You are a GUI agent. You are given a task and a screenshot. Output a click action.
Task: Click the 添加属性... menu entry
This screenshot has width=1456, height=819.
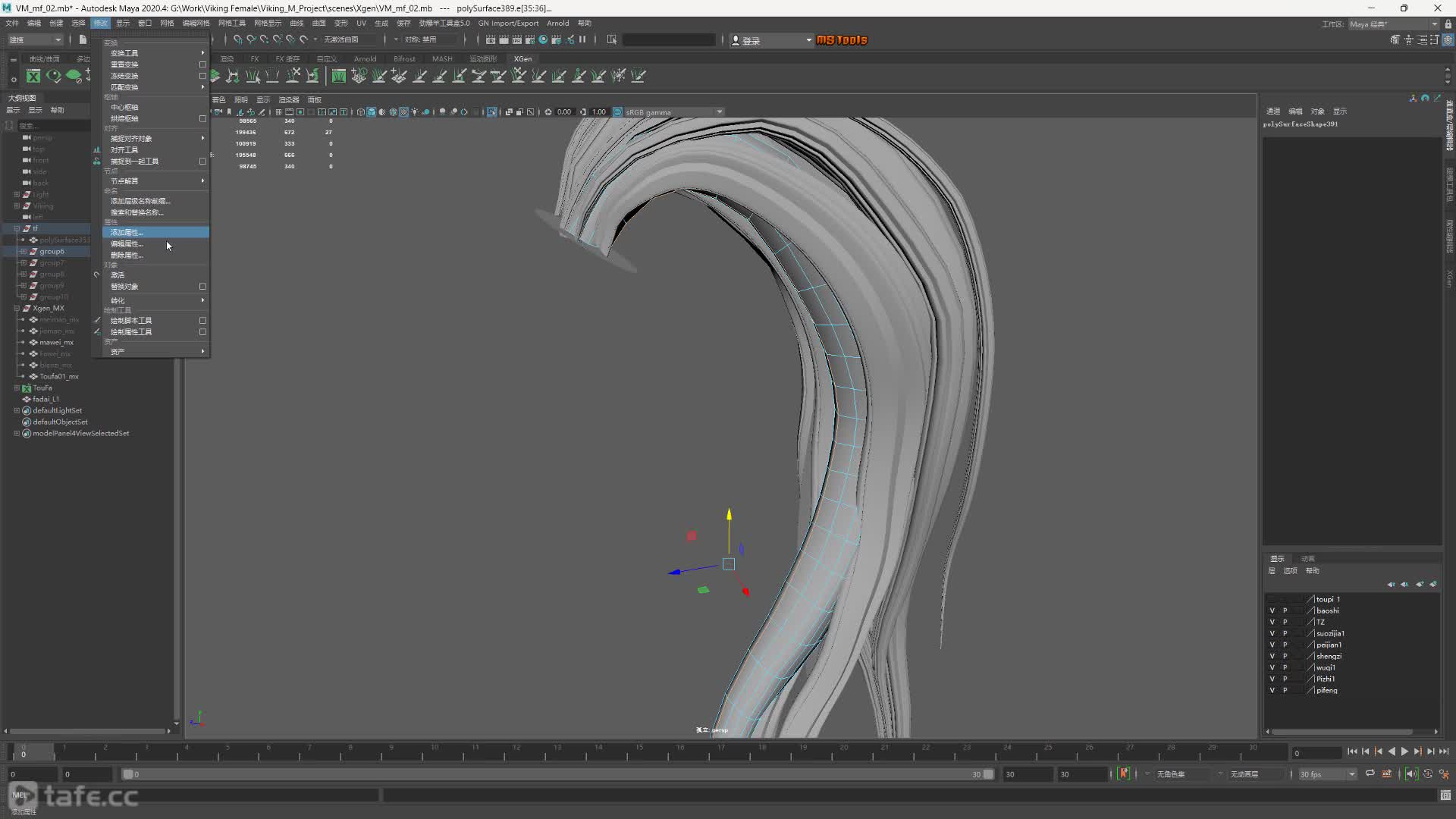pos(155,233)
